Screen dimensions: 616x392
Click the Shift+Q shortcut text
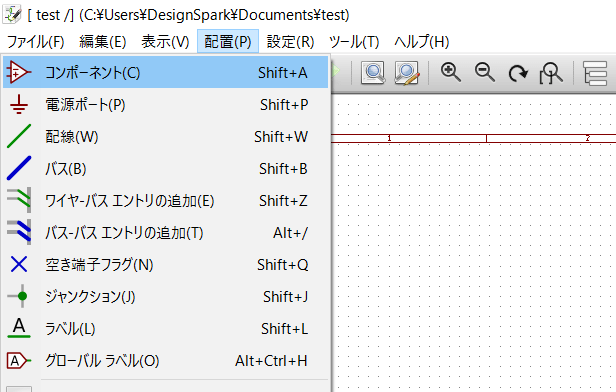tap(282, 265)
